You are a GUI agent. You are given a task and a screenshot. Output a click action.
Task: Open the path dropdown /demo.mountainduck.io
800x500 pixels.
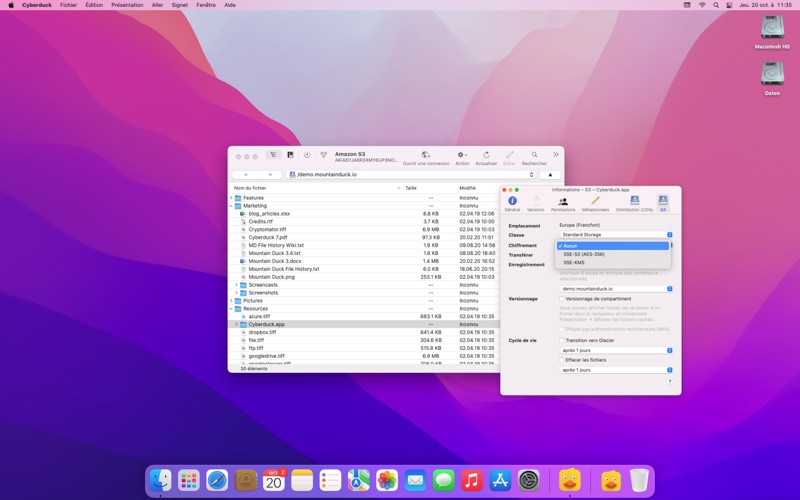pos(411,174)
